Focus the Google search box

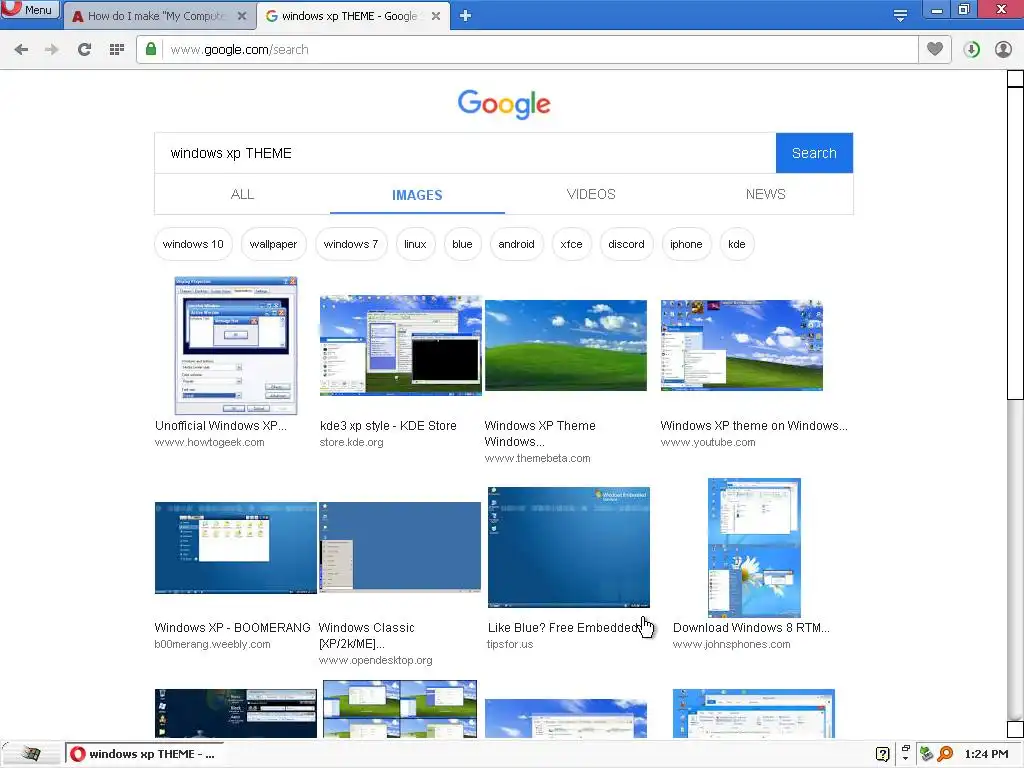pos(465,153)
